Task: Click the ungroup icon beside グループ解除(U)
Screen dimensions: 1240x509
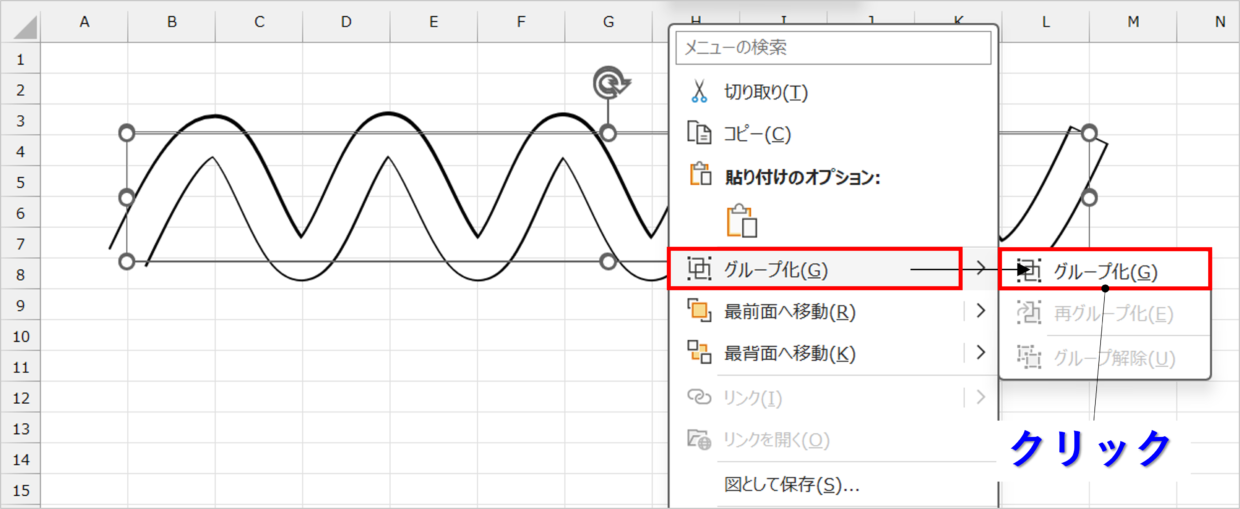Action: click(x=1028, y=356)
